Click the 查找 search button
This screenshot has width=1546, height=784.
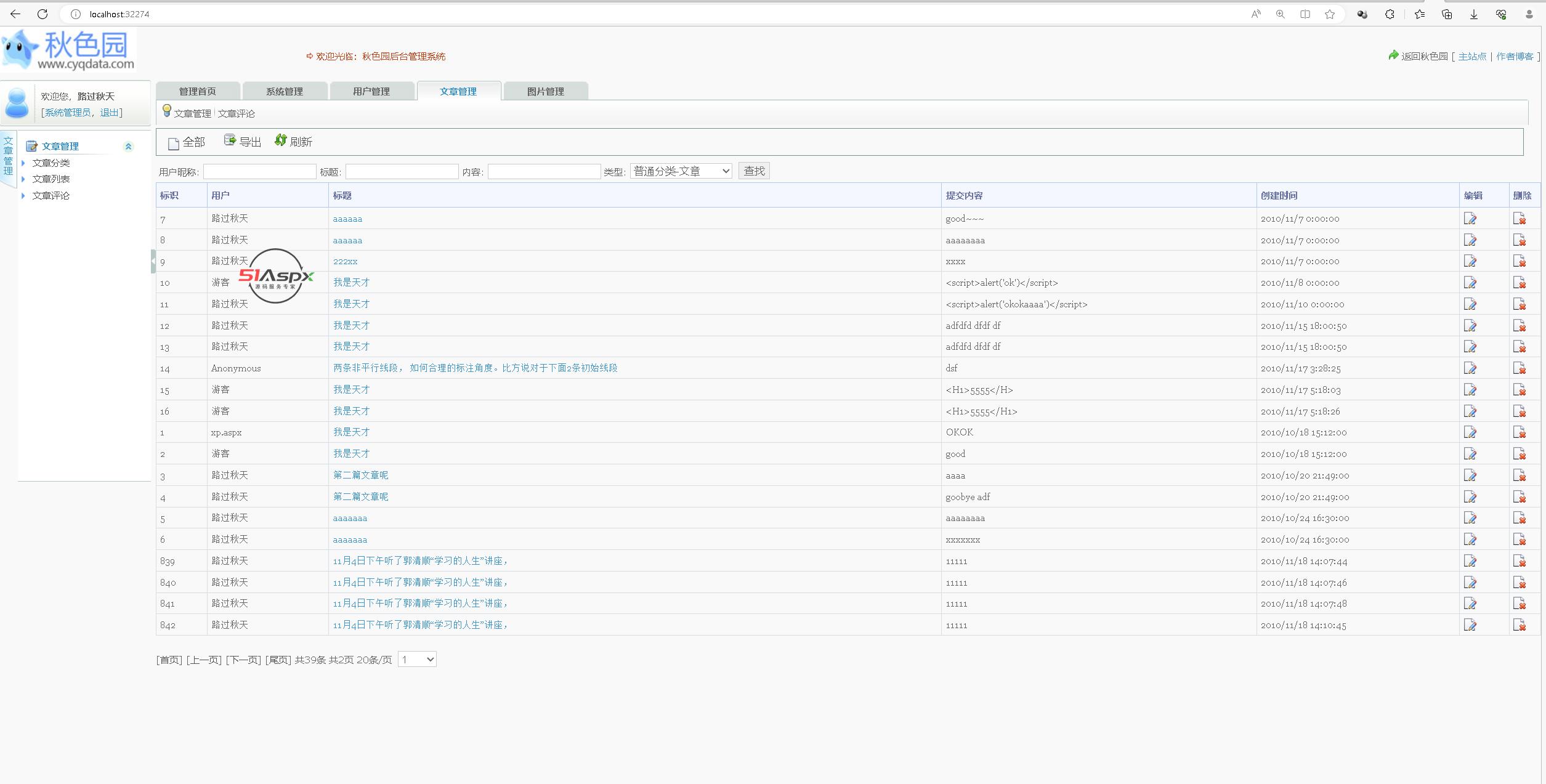[x=754, y=171]
